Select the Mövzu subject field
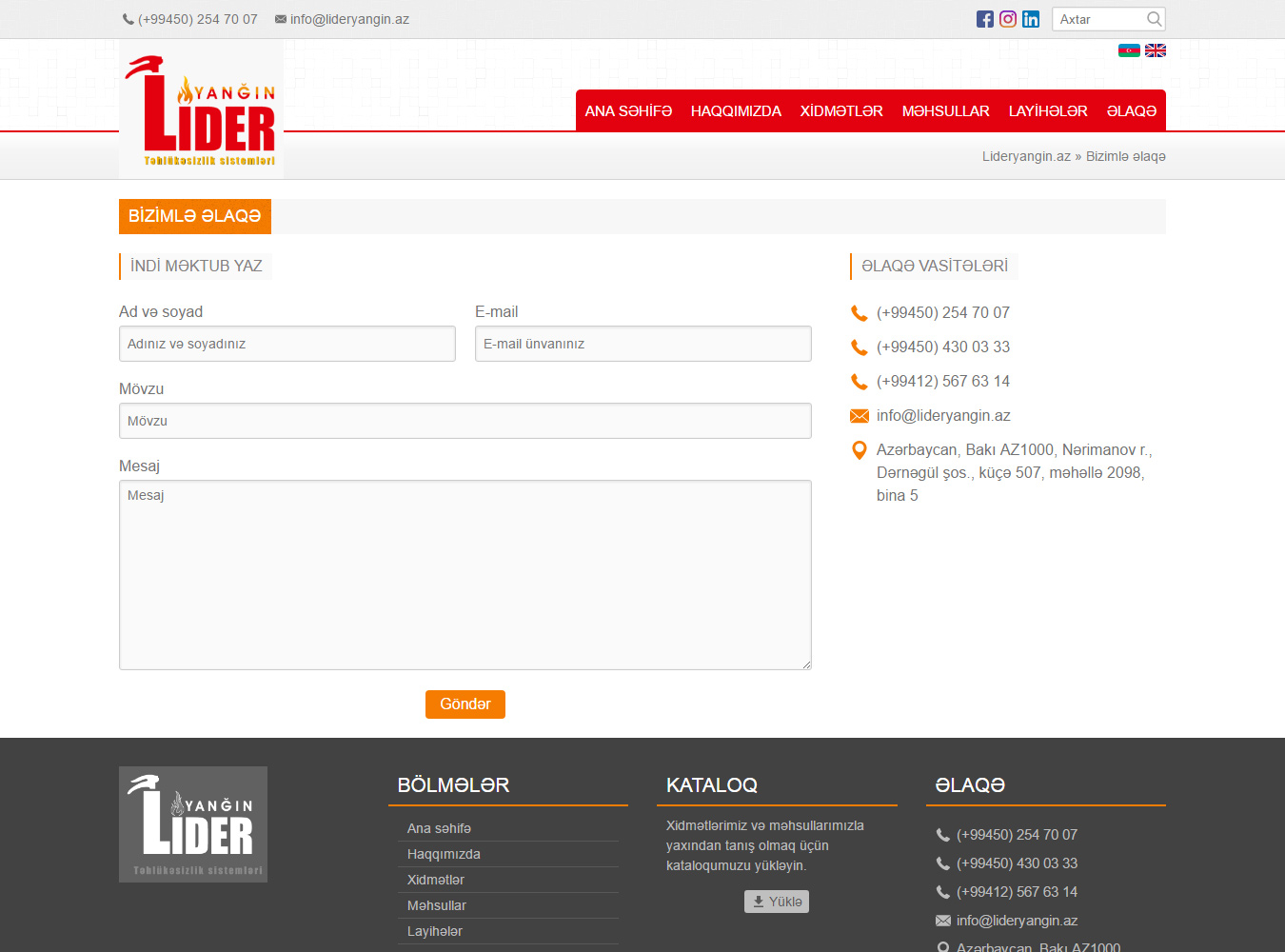The image size is (1285, 952). click(x=465, y=421)
